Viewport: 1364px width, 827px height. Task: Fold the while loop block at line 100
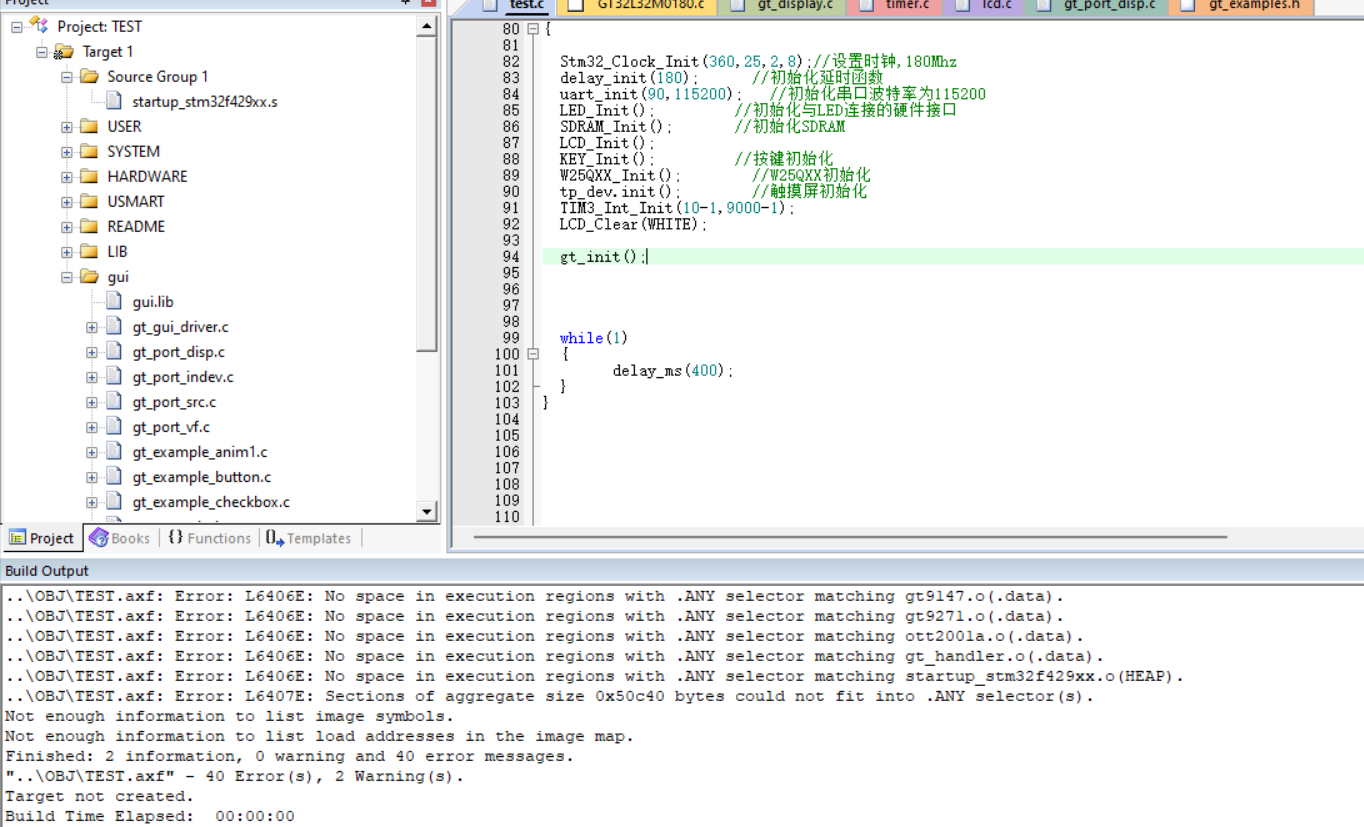coord(532,354)
